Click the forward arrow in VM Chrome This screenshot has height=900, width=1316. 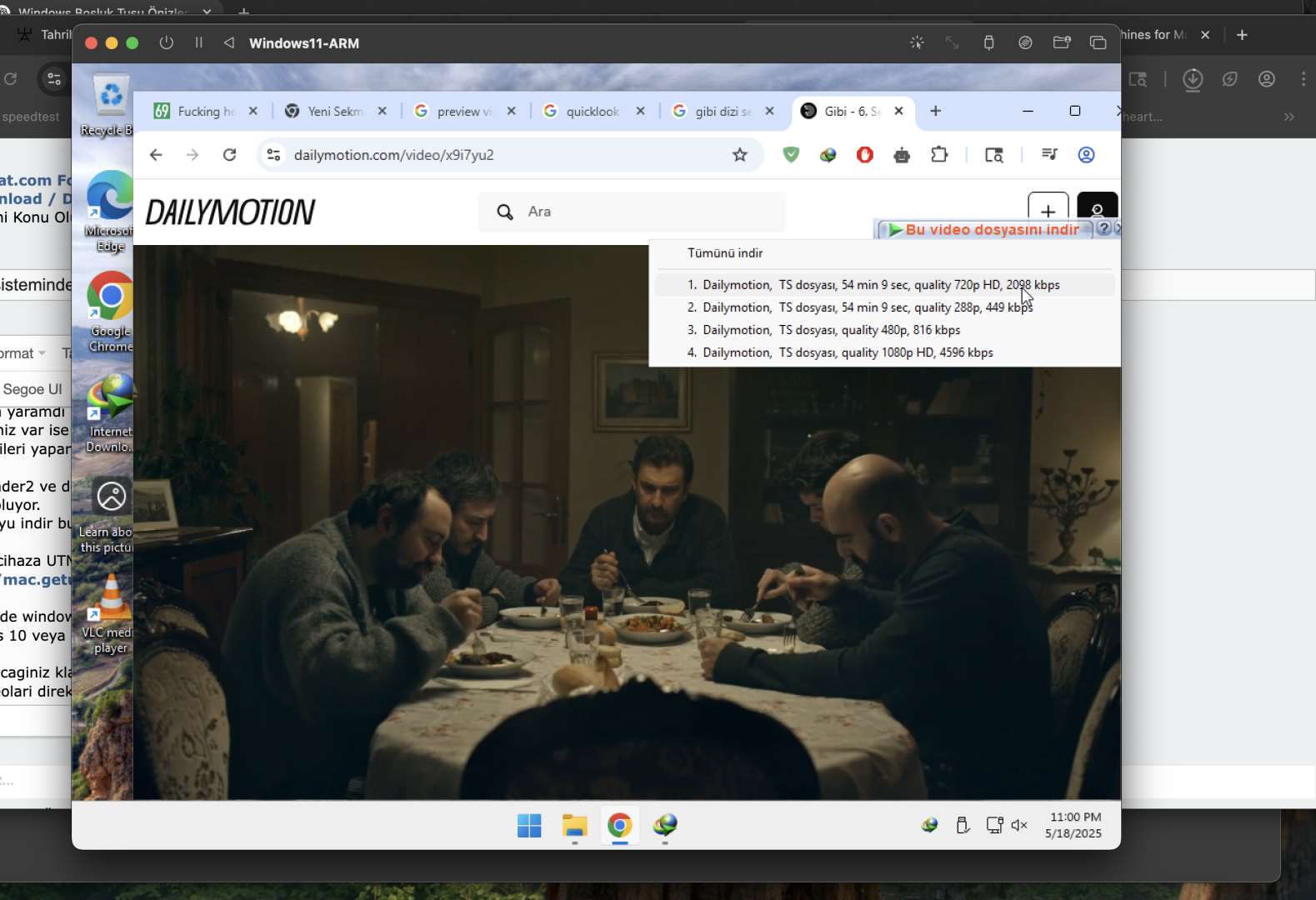(193, 155)
